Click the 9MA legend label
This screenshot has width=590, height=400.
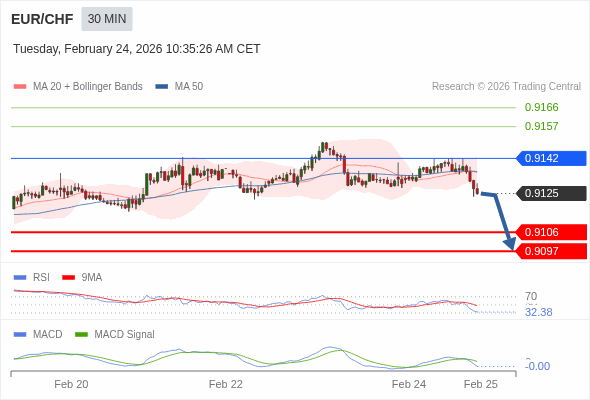(x=92, y=278)
